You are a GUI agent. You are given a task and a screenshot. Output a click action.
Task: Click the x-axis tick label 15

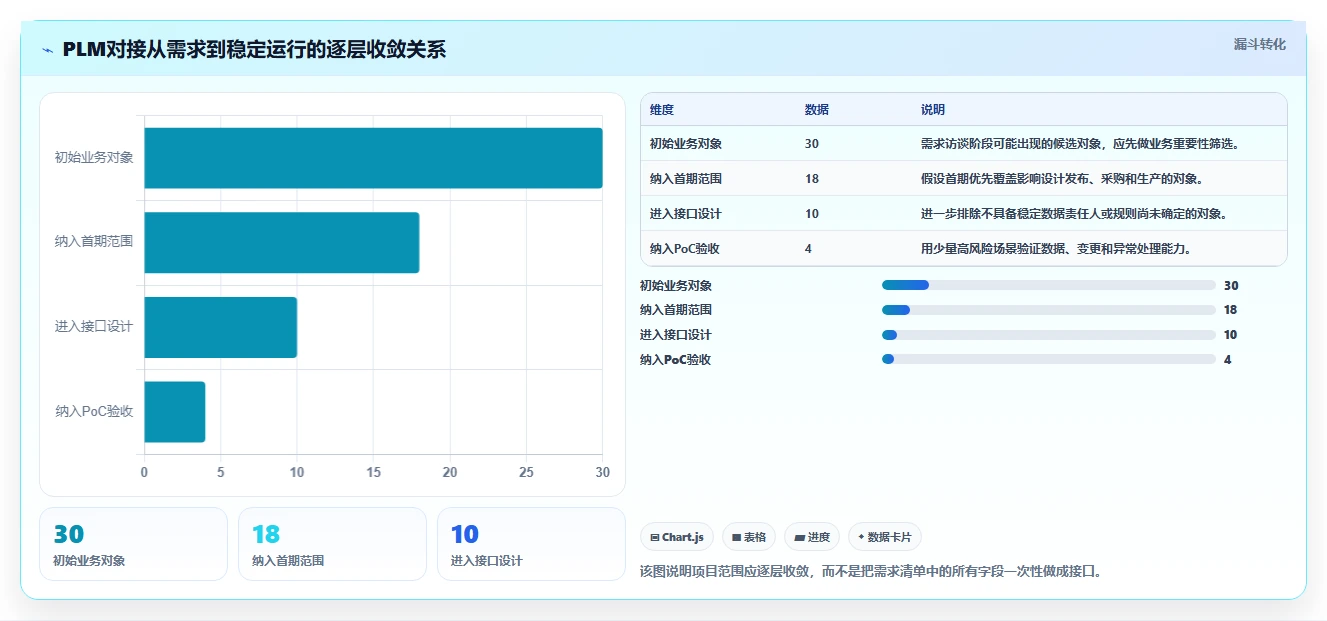[373, 472]
